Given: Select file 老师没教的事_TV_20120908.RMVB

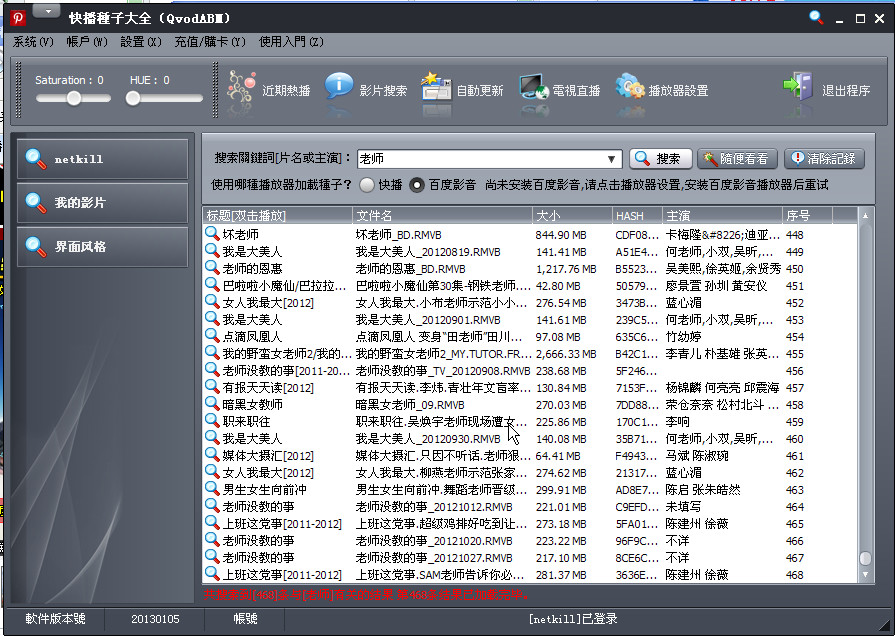Looking at the screenshot, I should coord(443,371).
